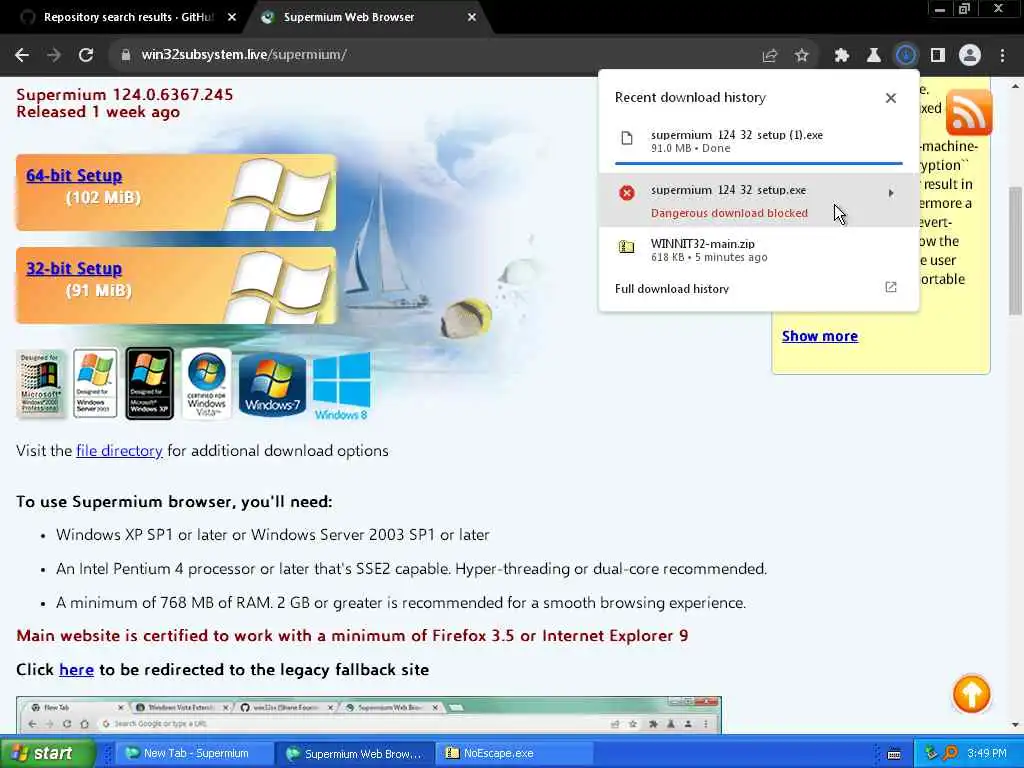Open the profile avatar menu
Screen dimensions: 1024x768
pyautogui.click(x=969, y=56)
